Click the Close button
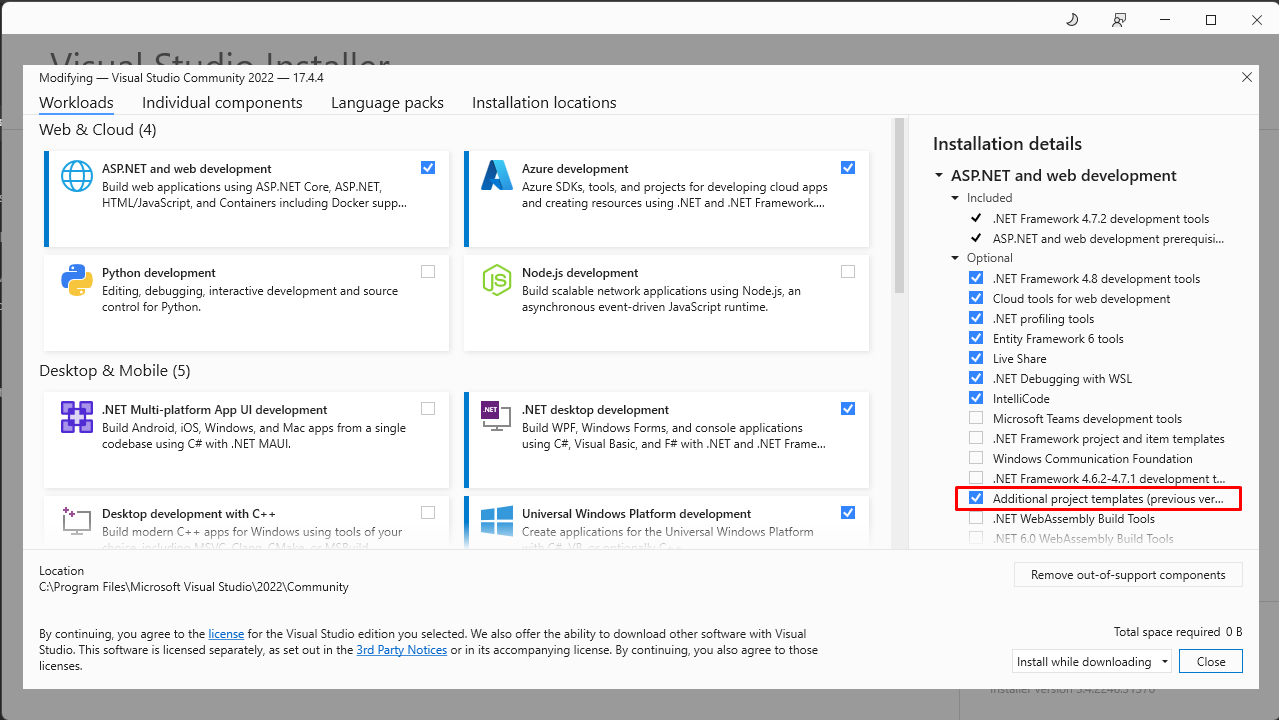The width and height of the screenshot is (1279, 720). (1211, 662)
